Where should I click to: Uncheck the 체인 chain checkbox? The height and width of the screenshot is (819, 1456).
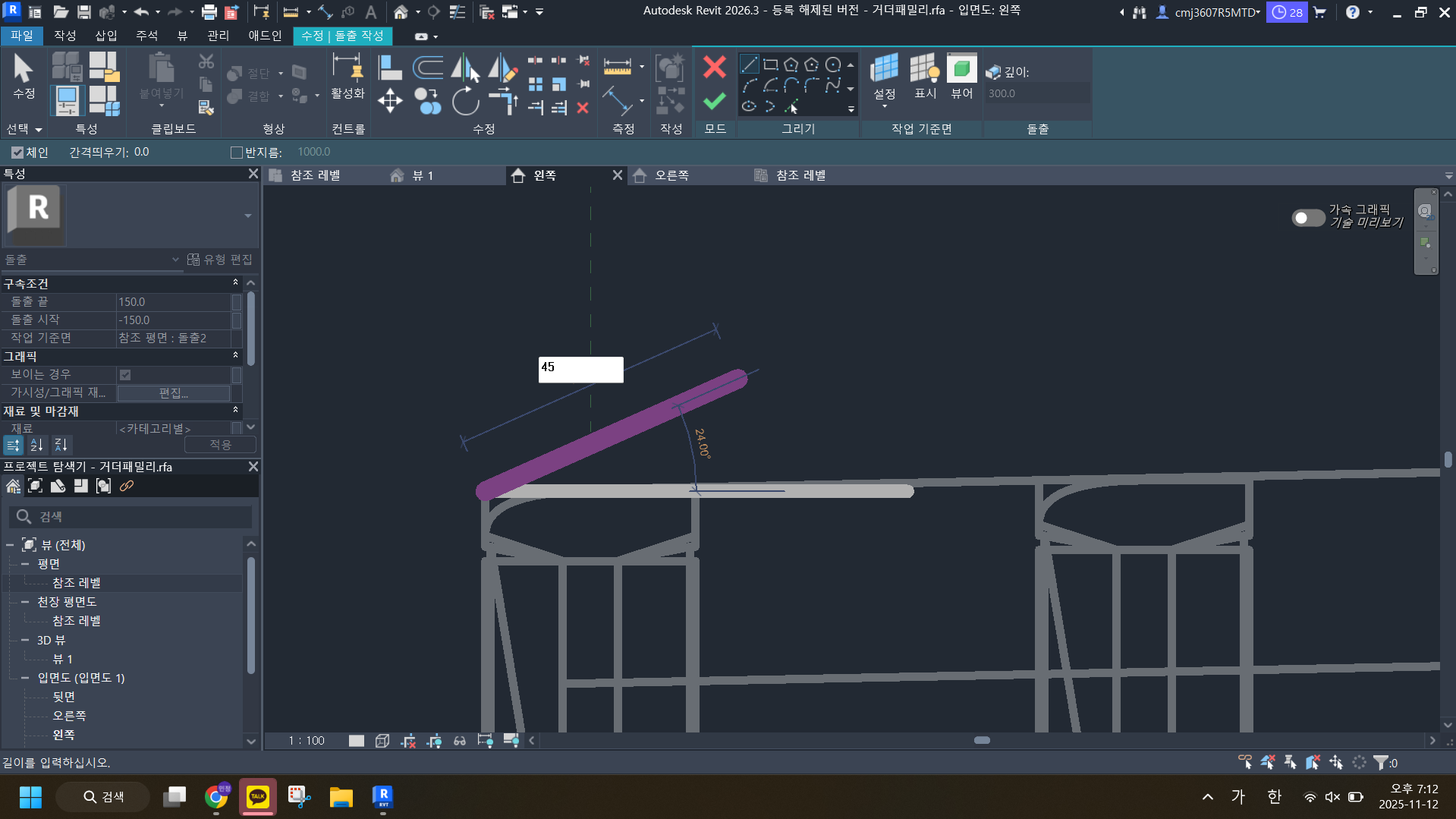point(17,153)
